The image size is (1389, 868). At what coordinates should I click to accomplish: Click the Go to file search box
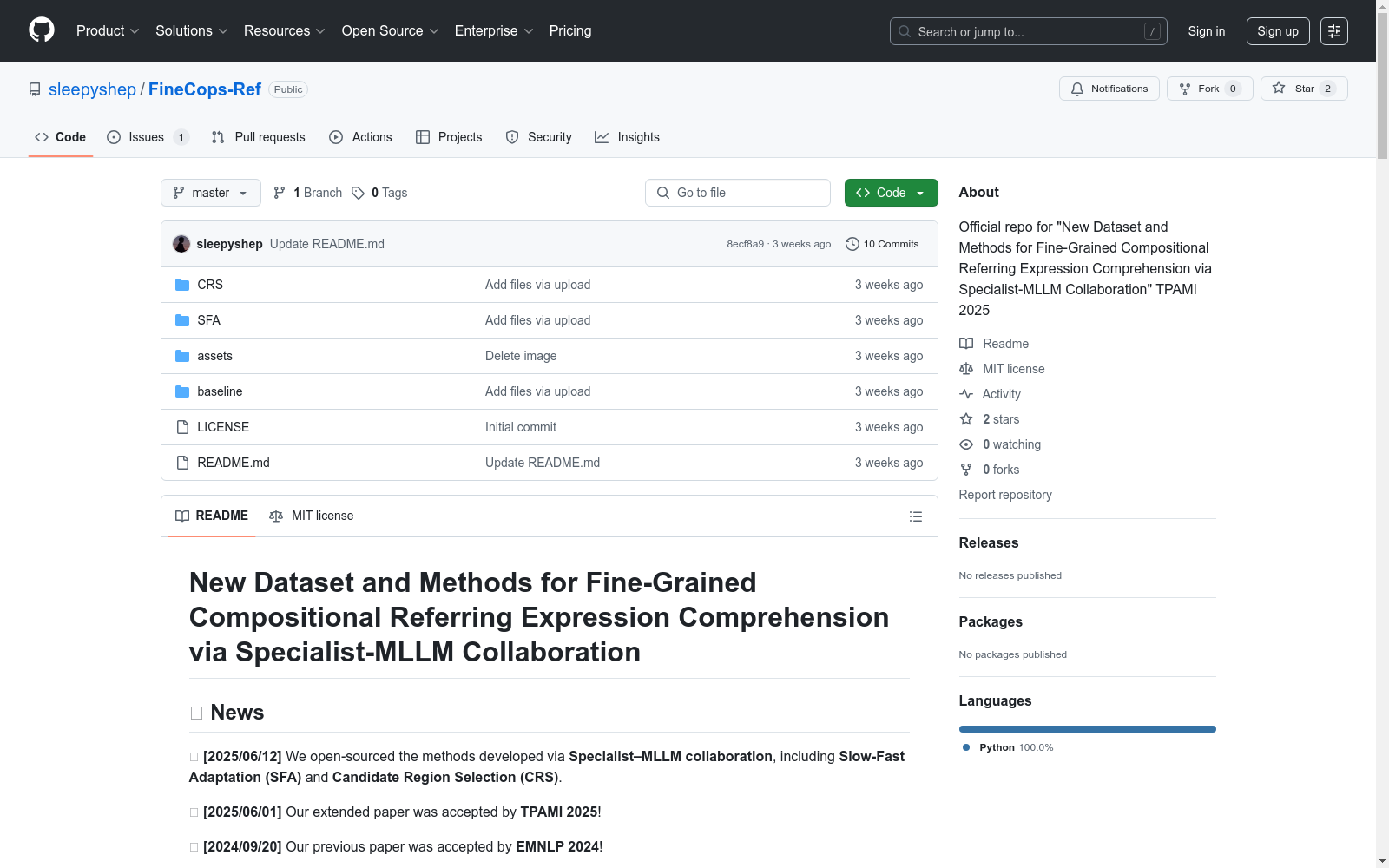(x=738, y=193)
